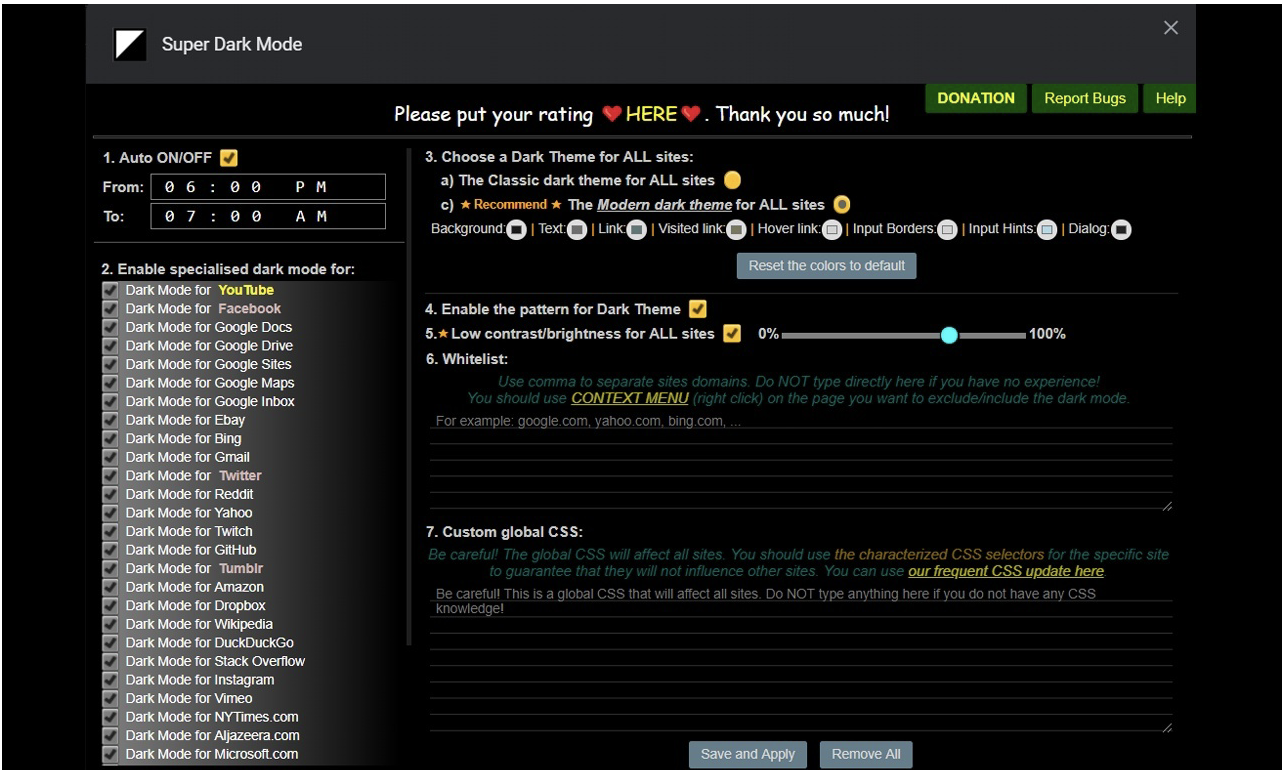Close the Super Dark Mode options dialog
This screenshot has width=1284, height=770.
point(1171,28)
